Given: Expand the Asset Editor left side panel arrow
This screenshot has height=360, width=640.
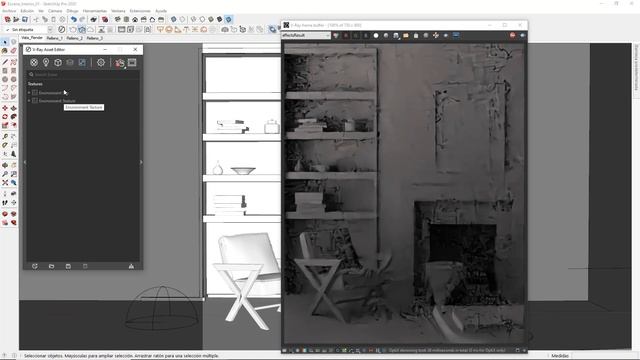Looking at the screenshot, I should (25, 162).
